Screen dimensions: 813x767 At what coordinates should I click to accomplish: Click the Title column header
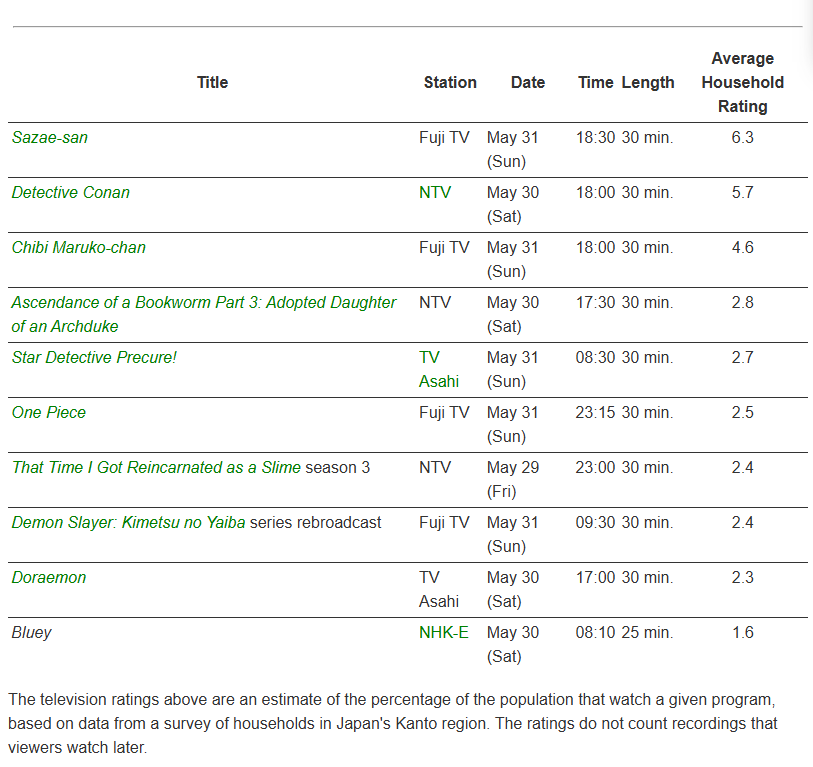tap(213, 82)
